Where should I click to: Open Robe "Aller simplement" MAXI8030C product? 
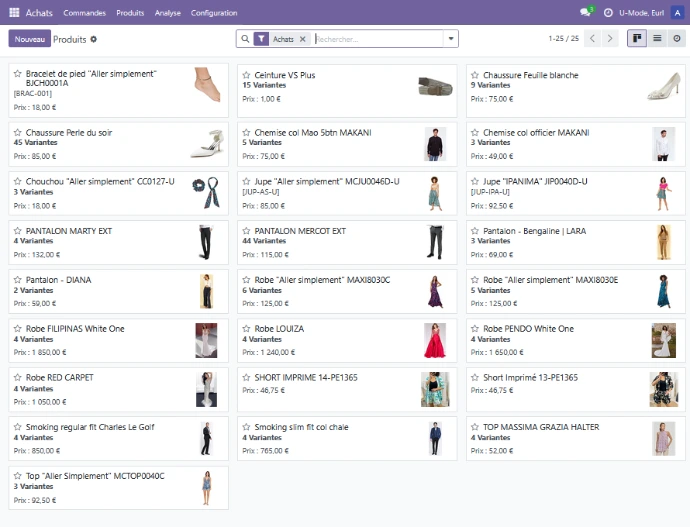[x=347, y=291]
